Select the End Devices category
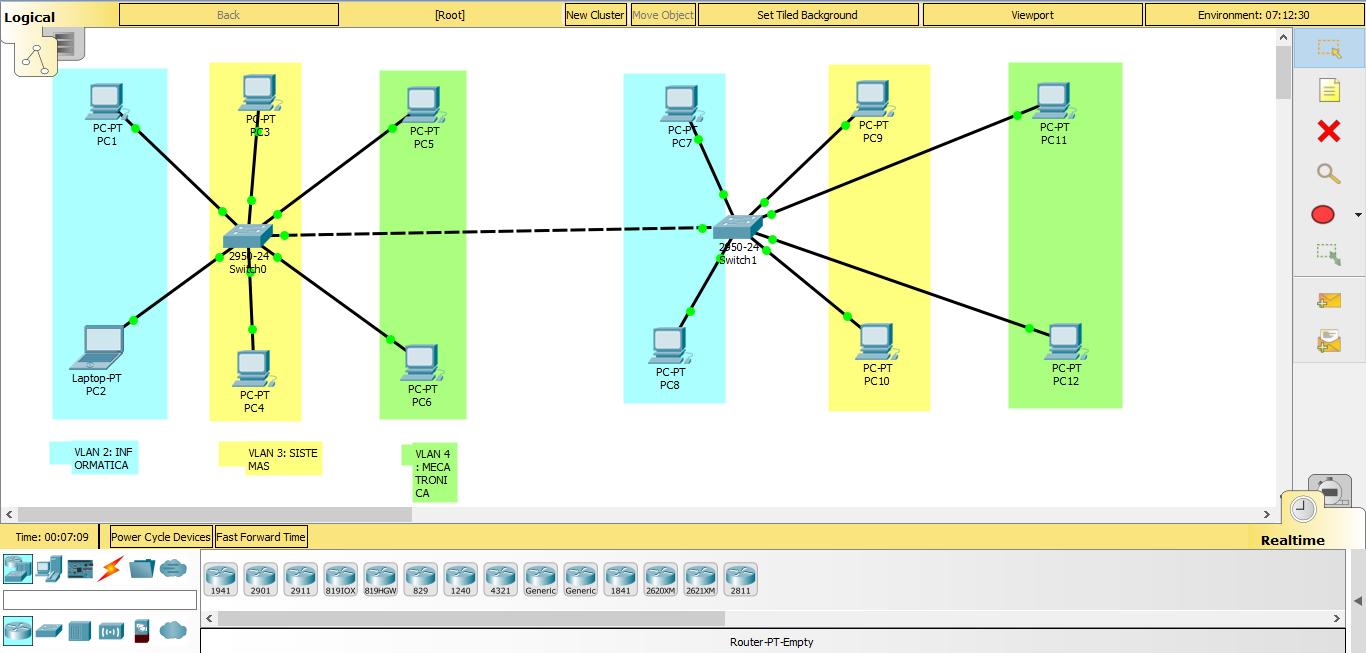The height and width of the screenshot is (653, 1366). (48, 569)
